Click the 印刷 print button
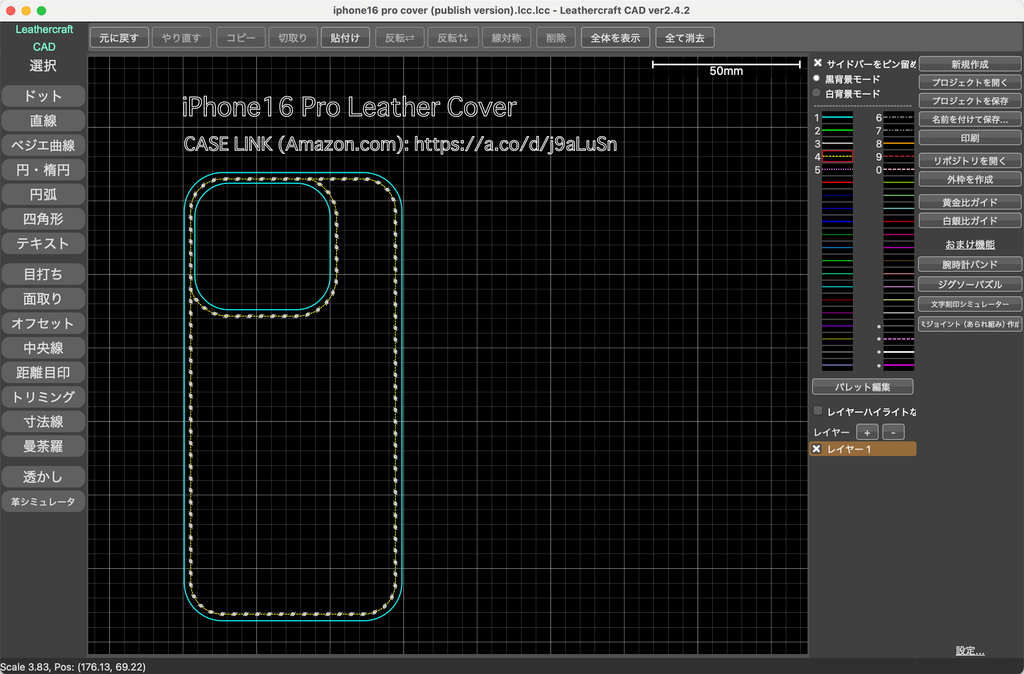This screenshot has width=1024, height=674. [970, 138]
